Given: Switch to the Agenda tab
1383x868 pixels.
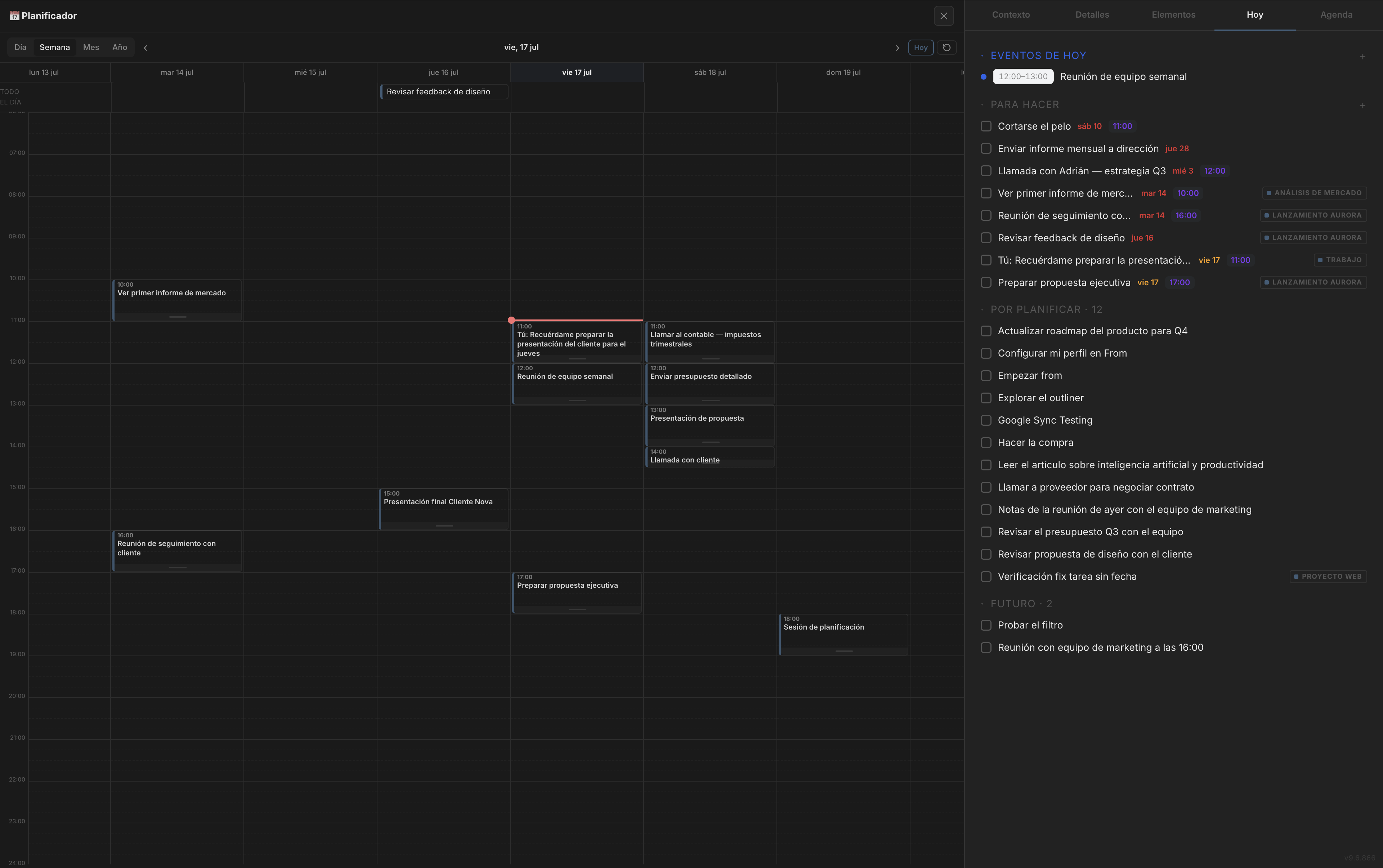Looking at the screenshot, I should (1336, 15).
